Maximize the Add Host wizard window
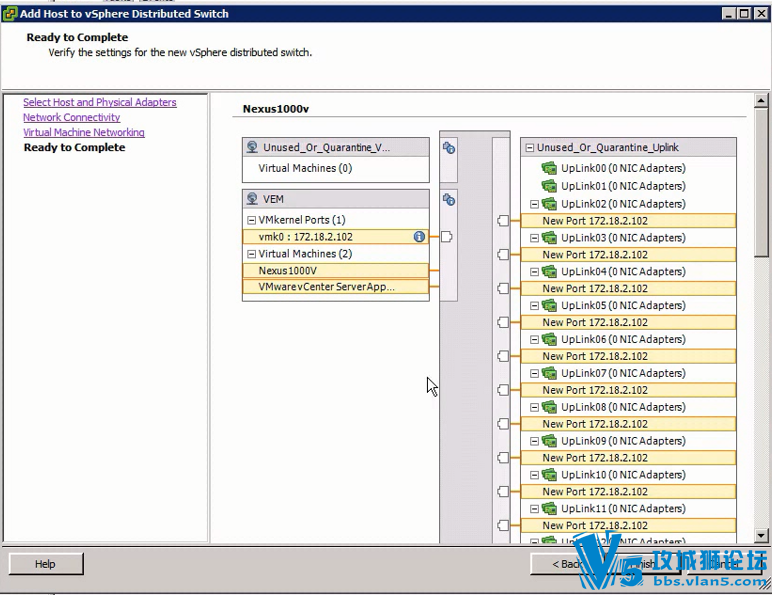This screenshot has height=595, width=772. [x=744, y=14]
